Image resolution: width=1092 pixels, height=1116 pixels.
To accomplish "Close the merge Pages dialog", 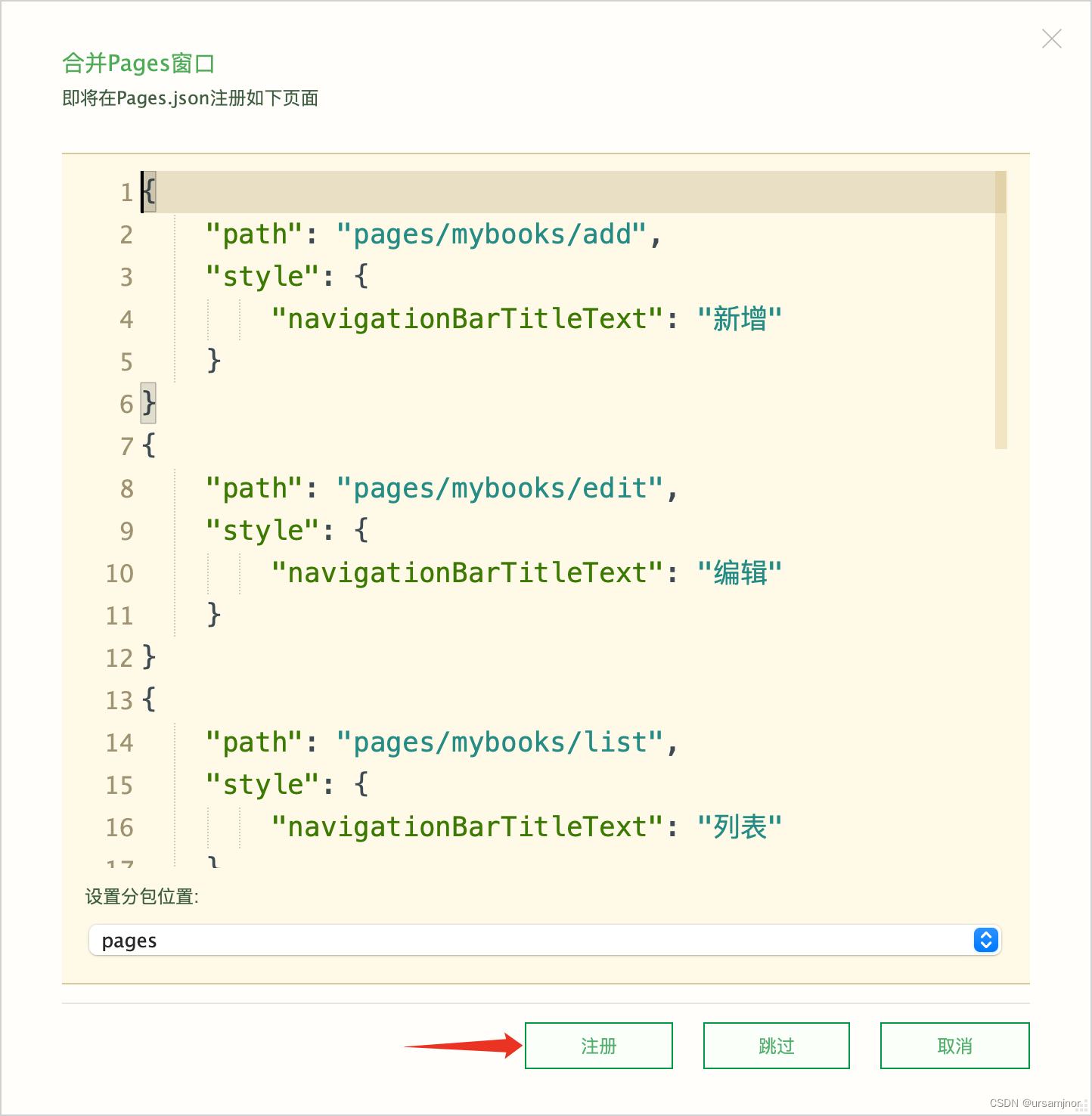I will click(x=1051, y=39).
